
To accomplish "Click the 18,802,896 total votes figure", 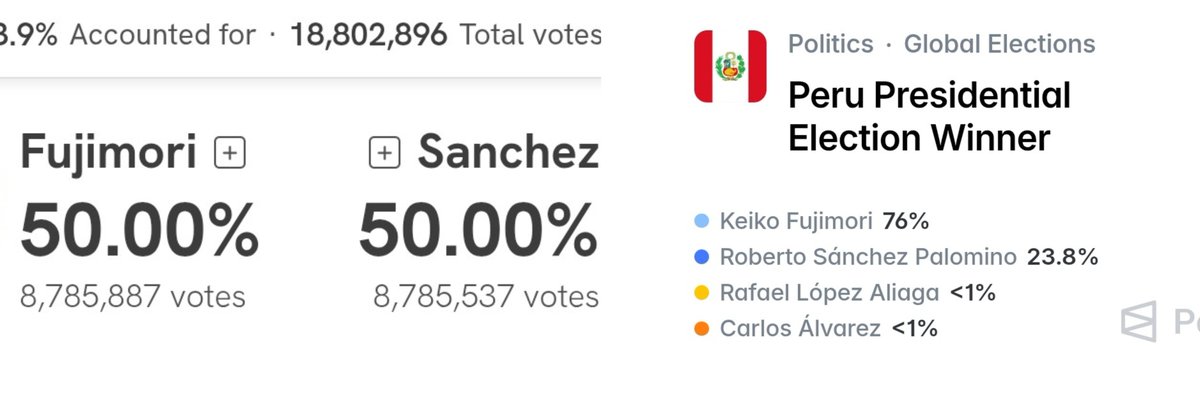I will (369, 35).
